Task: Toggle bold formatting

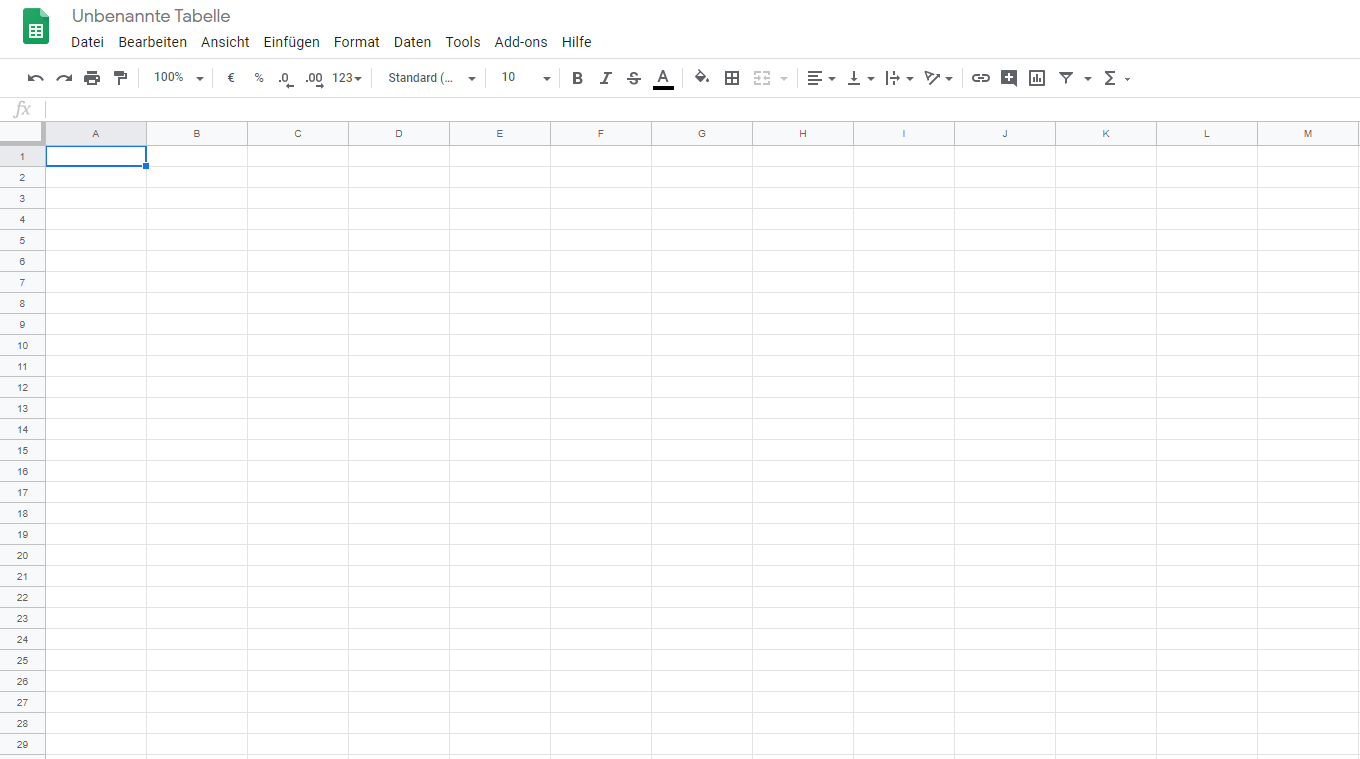Action: (x=577, y=78)
